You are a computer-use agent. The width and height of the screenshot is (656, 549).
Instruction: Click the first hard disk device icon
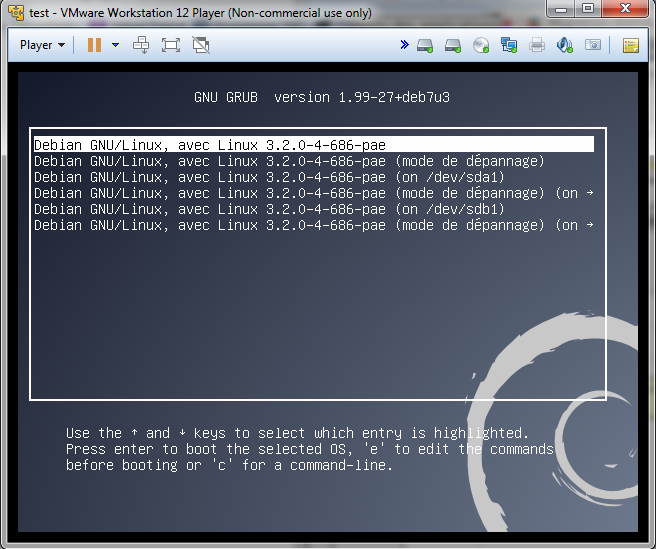[x=425, y=45]
